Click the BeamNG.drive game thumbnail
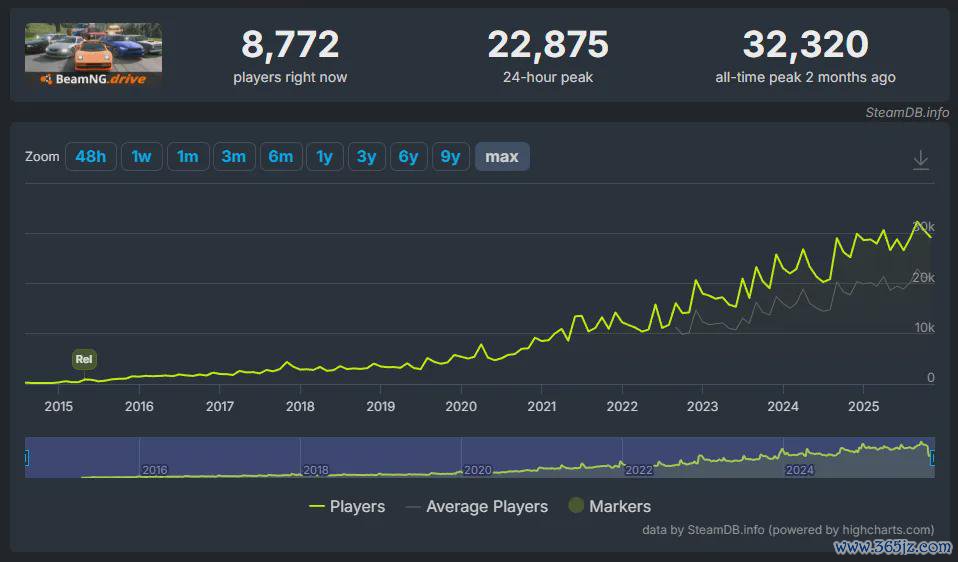 [x=93, y=55]
